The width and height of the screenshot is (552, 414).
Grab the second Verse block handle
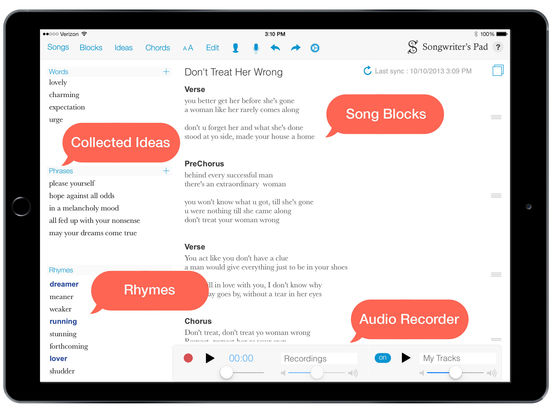tap(496, 274)
